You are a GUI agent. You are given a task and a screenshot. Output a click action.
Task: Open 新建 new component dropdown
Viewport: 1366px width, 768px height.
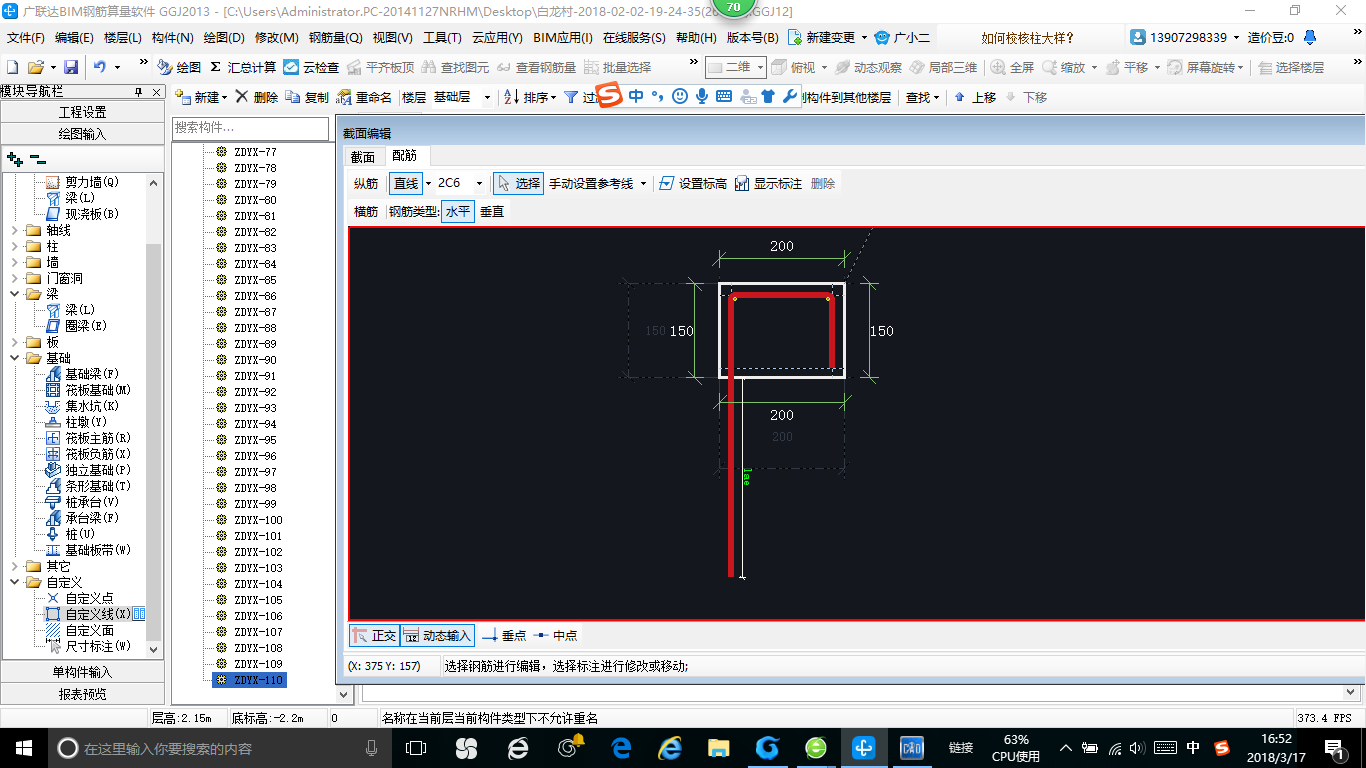point(201,97)
